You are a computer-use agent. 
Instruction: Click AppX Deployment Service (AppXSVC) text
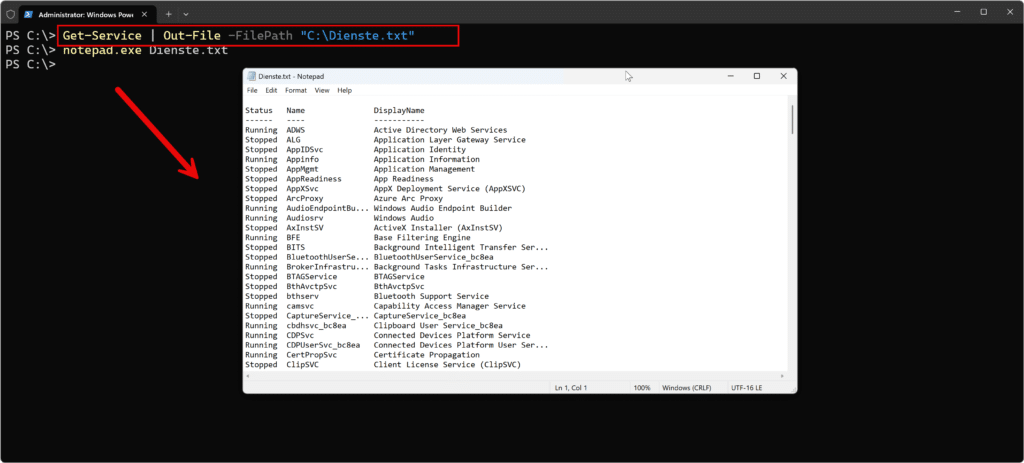tap(449, 189)
